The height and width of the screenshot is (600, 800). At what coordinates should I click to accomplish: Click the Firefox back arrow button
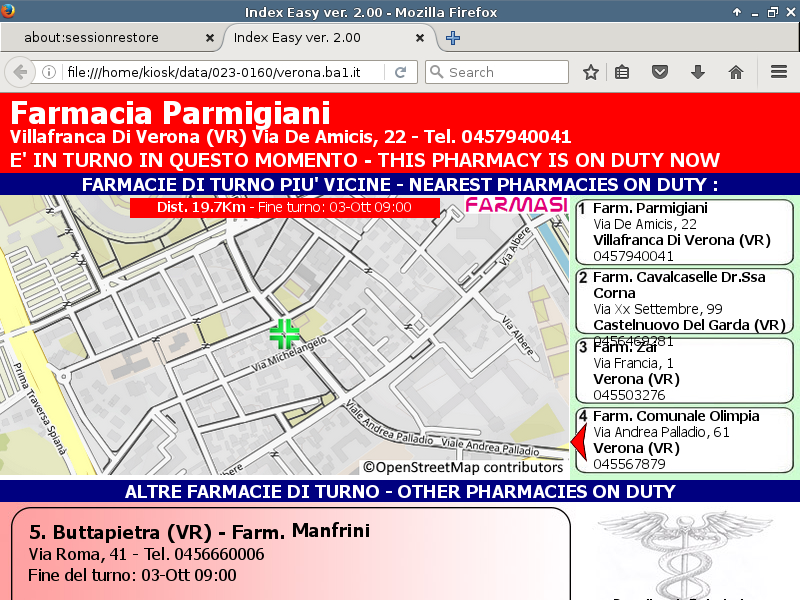[x=19, y=72]
